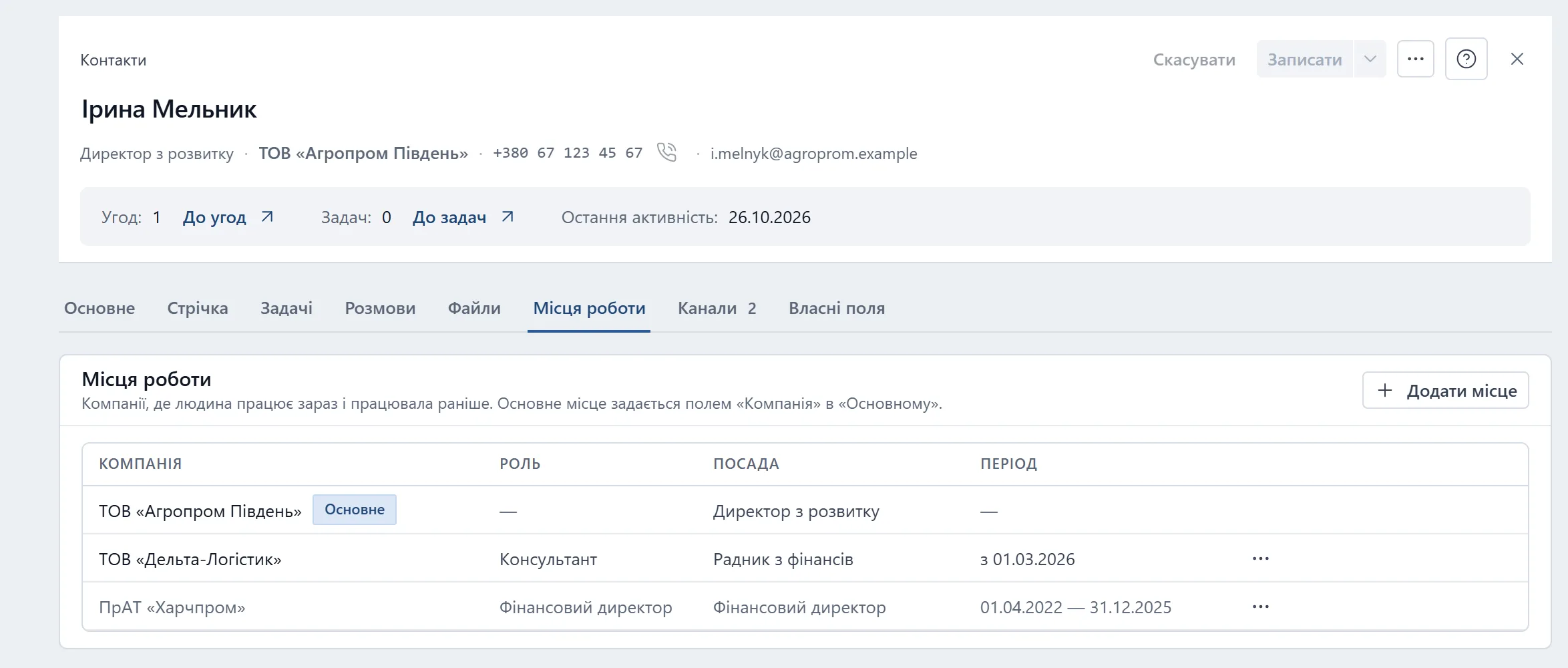Switch to the Основне tab
Image resolution: width=1568 pixels, height=668 pixels.
(100, 308)
